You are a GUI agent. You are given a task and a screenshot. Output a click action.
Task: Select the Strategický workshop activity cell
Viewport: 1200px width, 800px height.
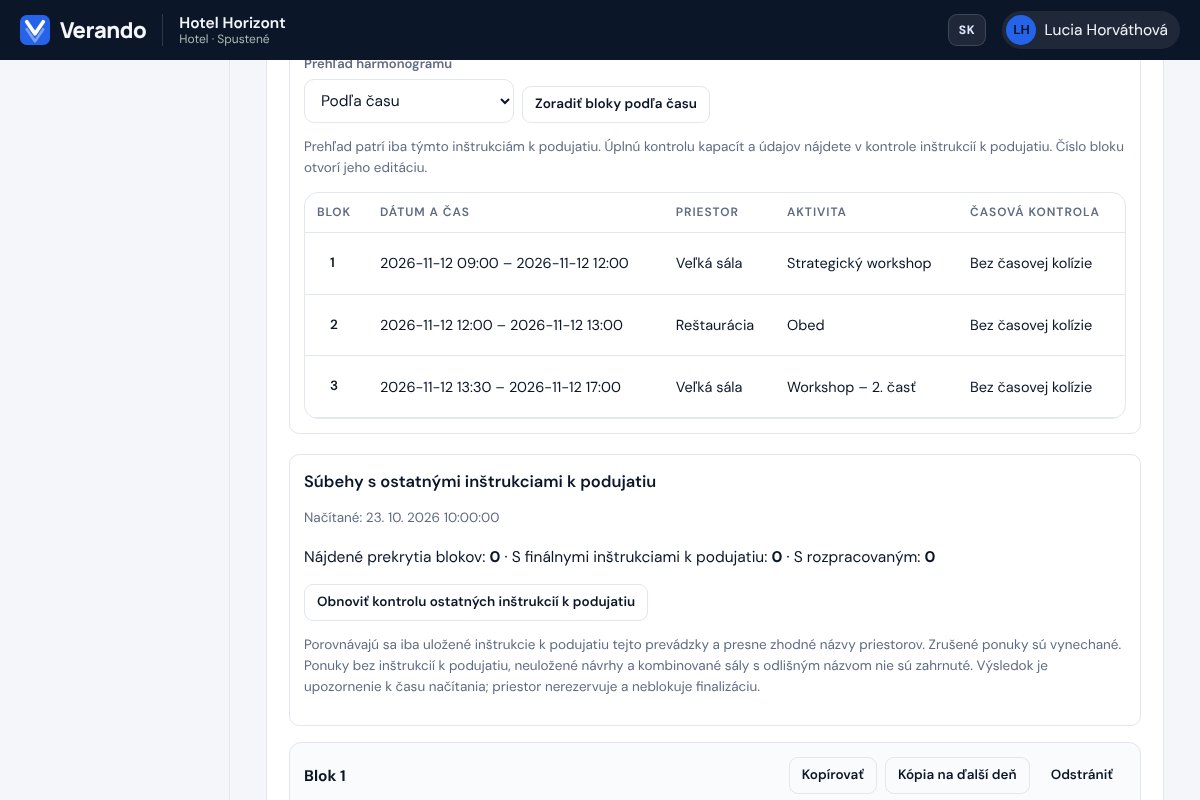pos(859,263)
